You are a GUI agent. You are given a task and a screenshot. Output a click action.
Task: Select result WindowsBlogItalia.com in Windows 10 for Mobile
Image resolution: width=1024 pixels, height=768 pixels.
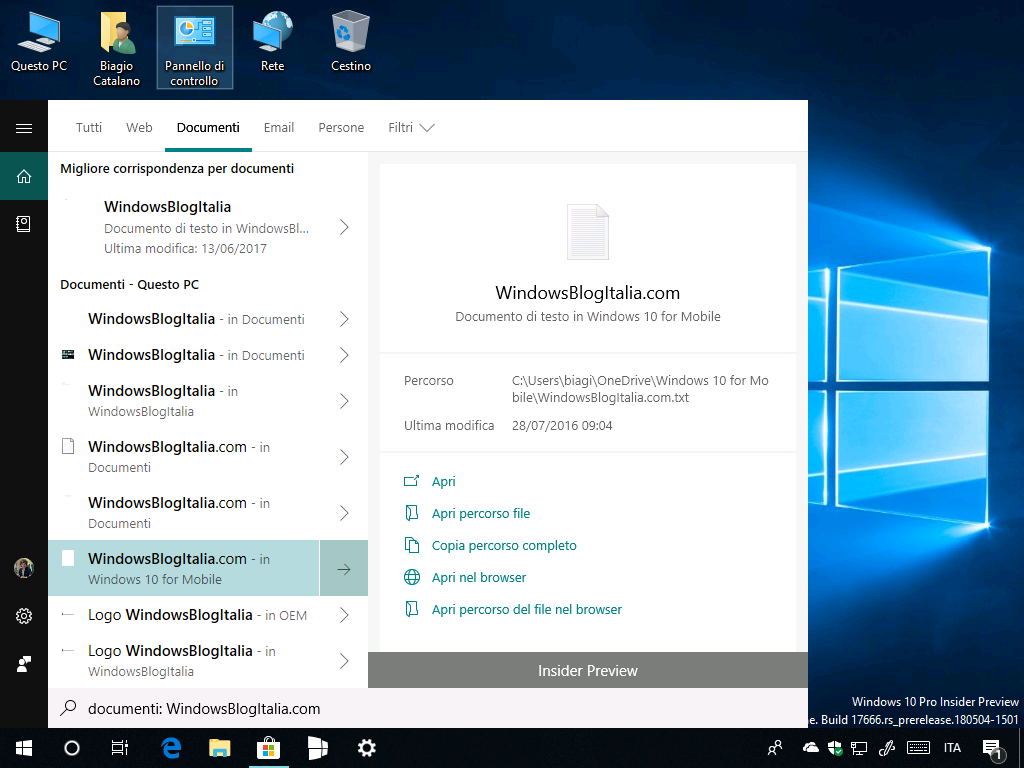pos(184,569)
